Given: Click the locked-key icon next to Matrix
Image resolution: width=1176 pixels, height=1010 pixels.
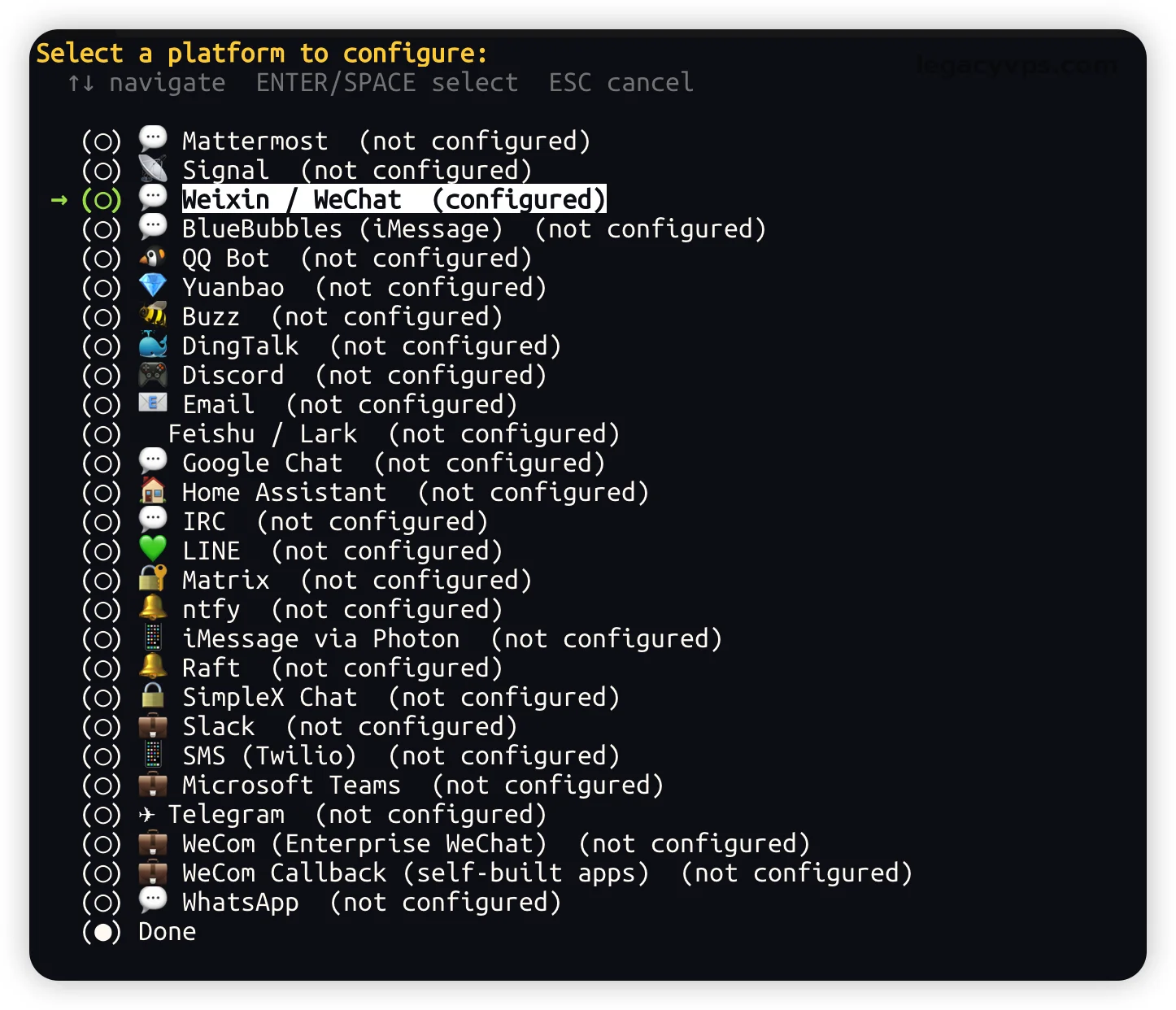Looking at the screenshot, I should [153, 579].
